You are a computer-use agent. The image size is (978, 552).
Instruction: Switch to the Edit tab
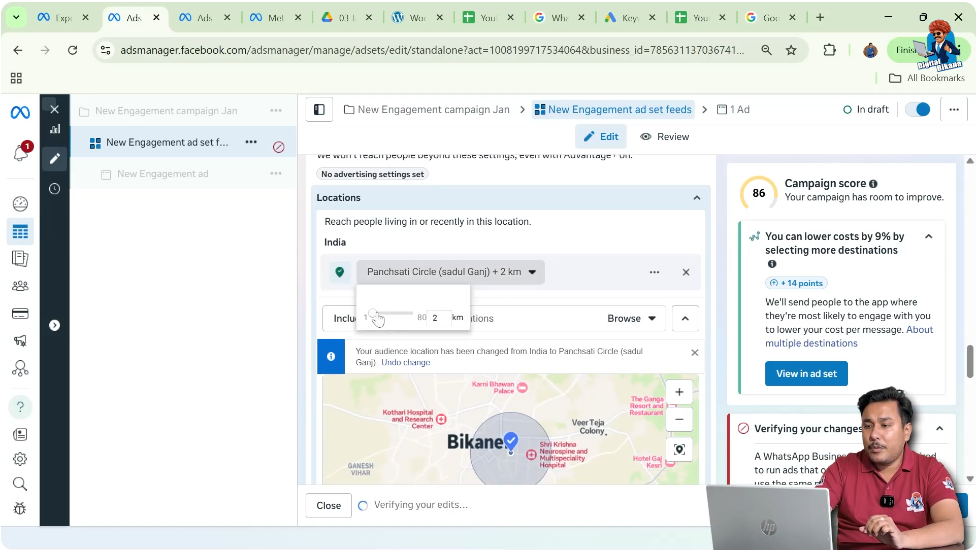coord(601,137)
